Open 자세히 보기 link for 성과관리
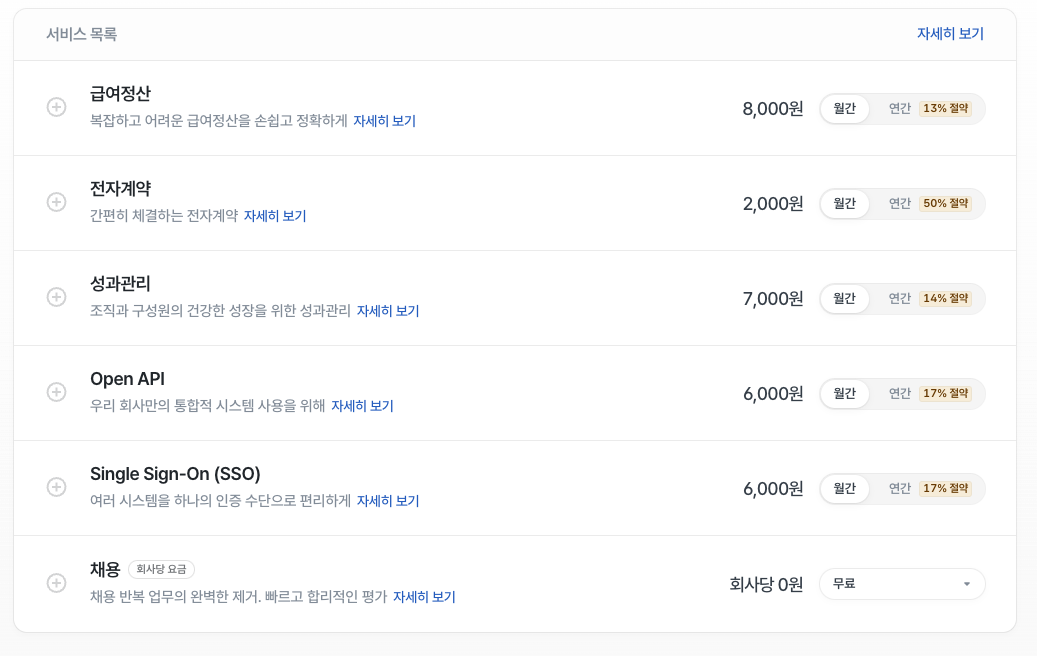 [388, 311]
